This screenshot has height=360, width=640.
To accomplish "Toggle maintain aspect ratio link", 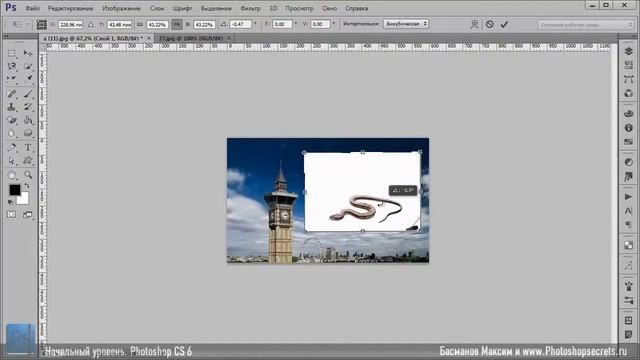I will (x=177, y=24).
